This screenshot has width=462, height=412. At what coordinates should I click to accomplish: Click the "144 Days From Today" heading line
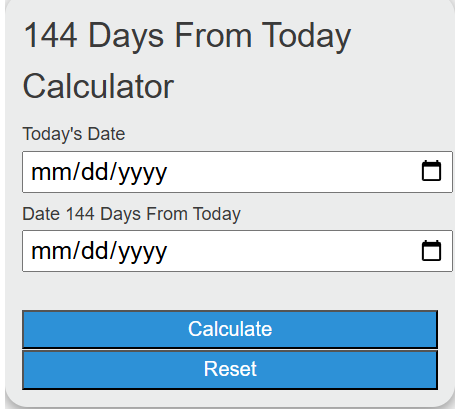187,36
